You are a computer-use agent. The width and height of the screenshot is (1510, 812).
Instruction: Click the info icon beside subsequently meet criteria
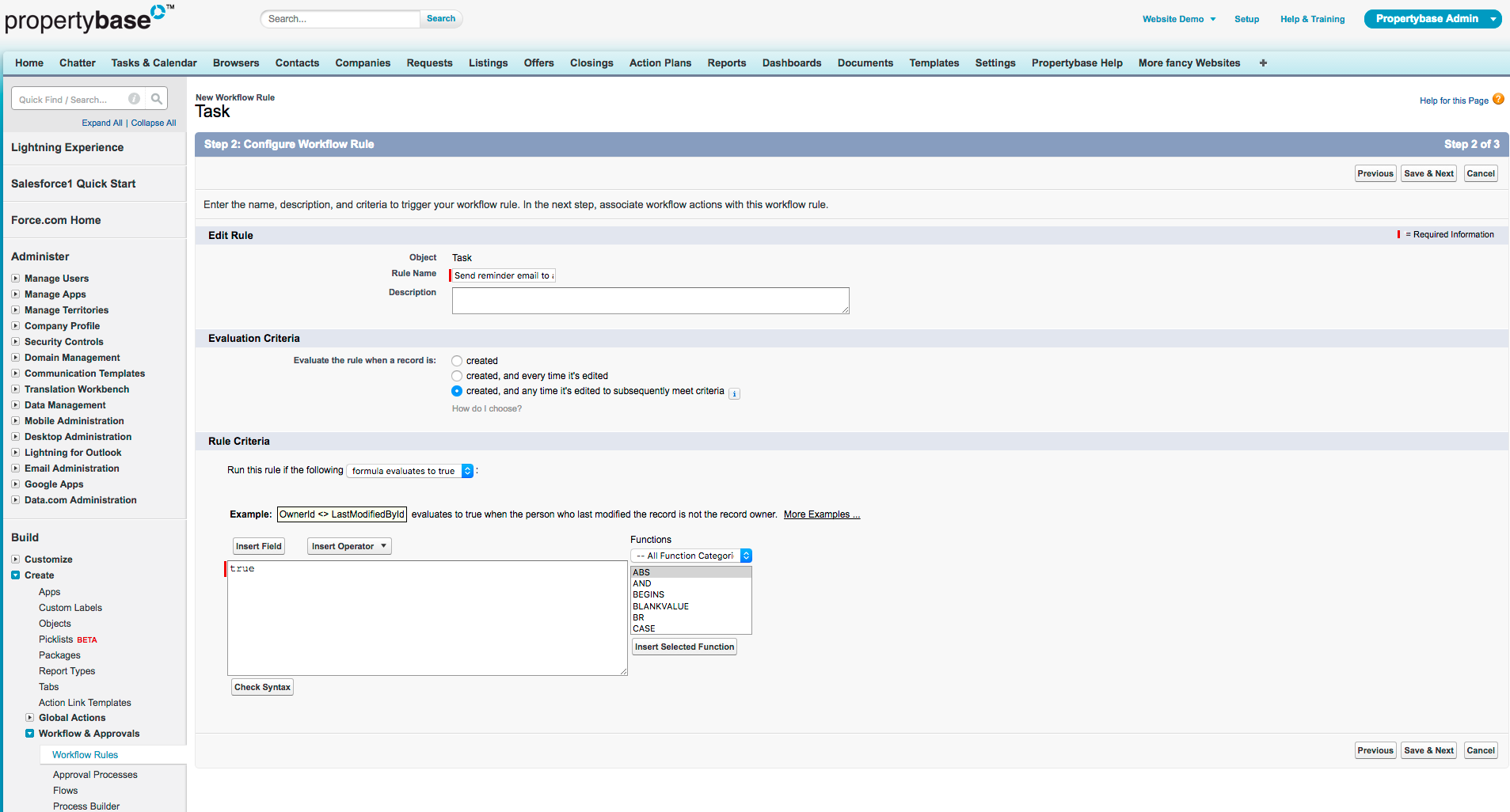click(x=734, y=393)
